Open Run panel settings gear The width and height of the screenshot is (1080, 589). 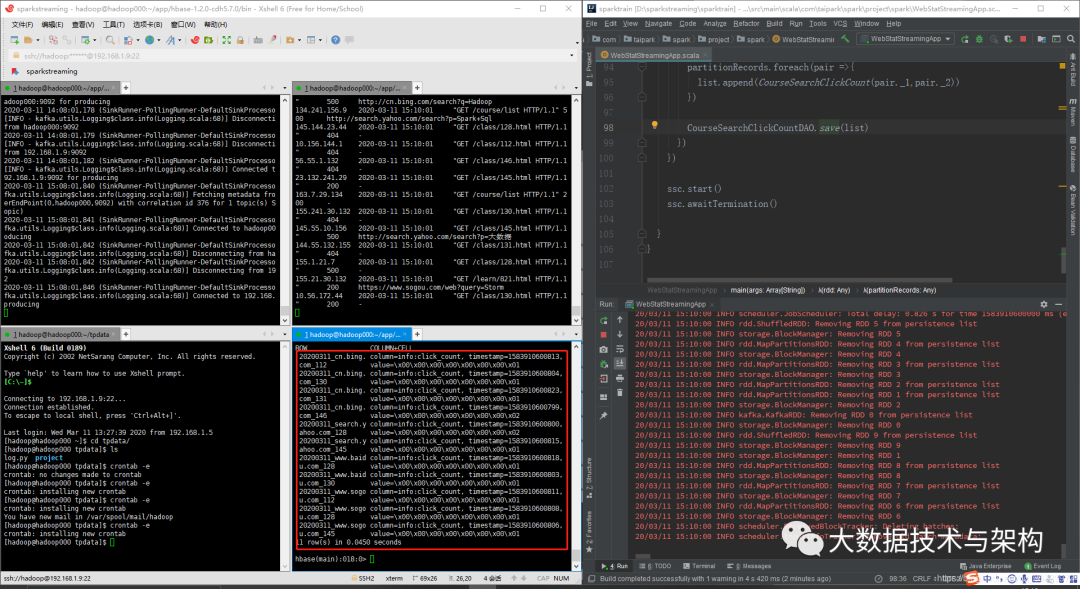tap(1046, 303)
